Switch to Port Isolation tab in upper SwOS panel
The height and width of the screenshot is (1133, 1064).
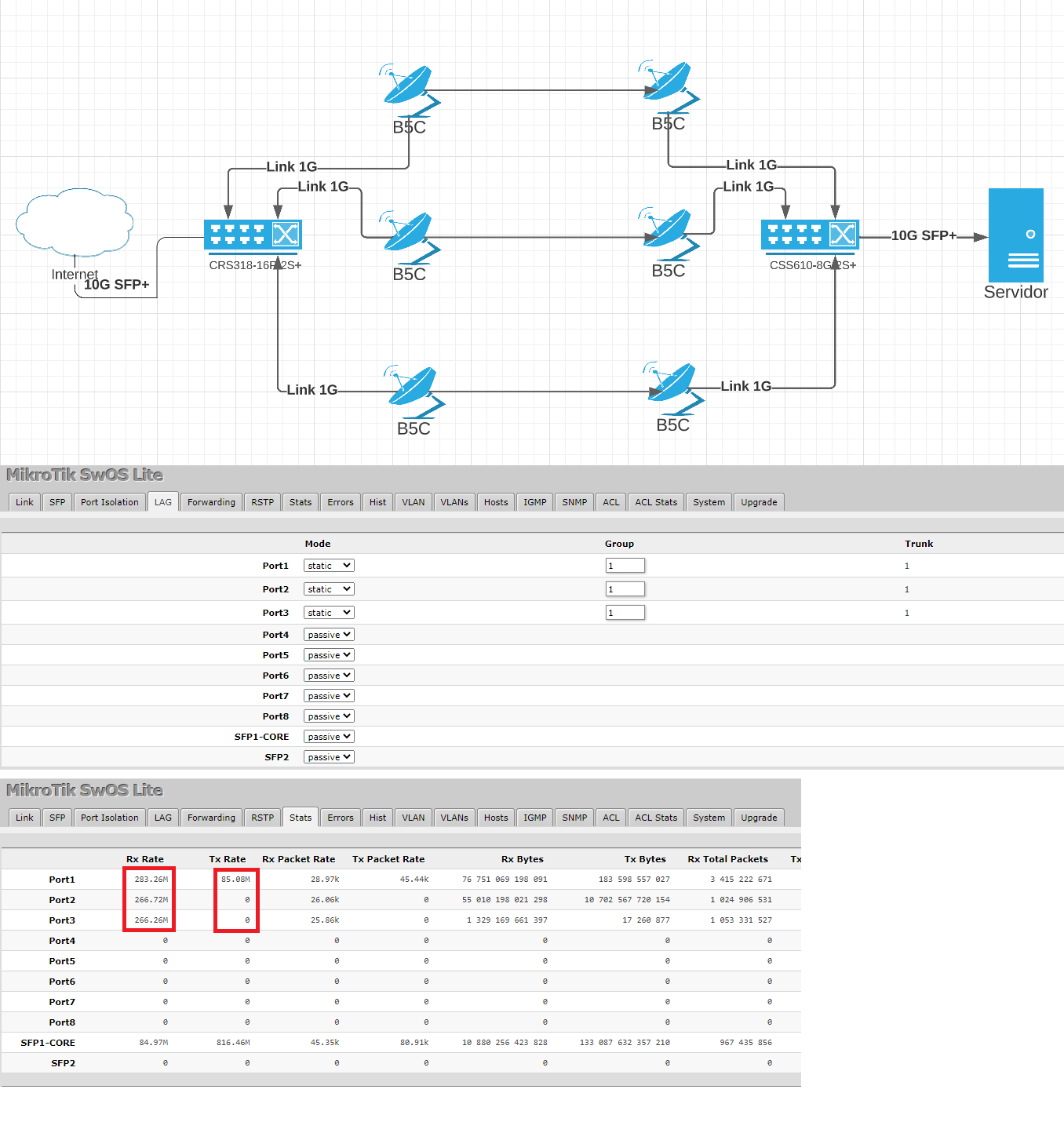click(110, 502)
